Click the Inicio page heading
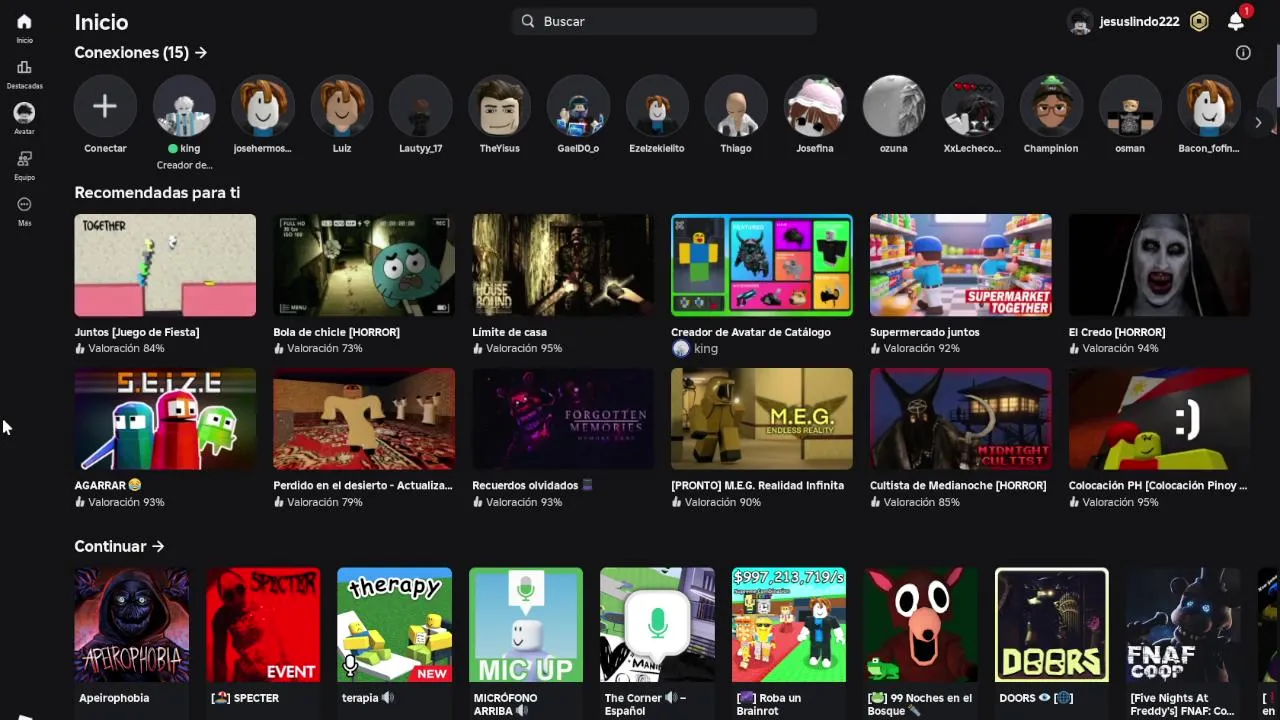 tap(101, 22)
